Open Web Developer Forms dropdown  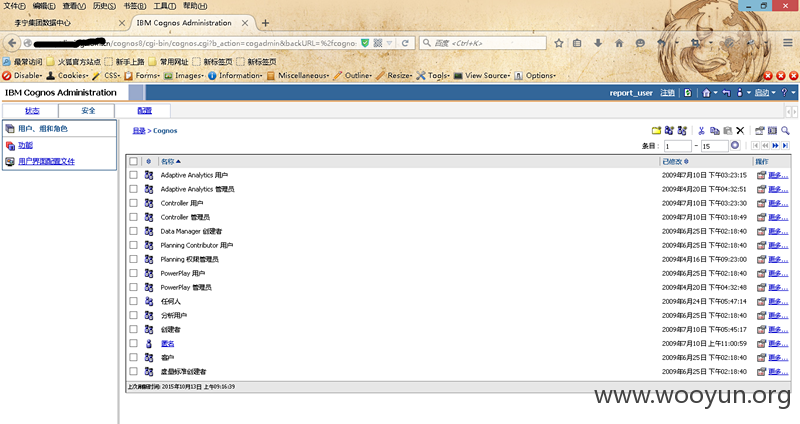[x=142, y=76]
